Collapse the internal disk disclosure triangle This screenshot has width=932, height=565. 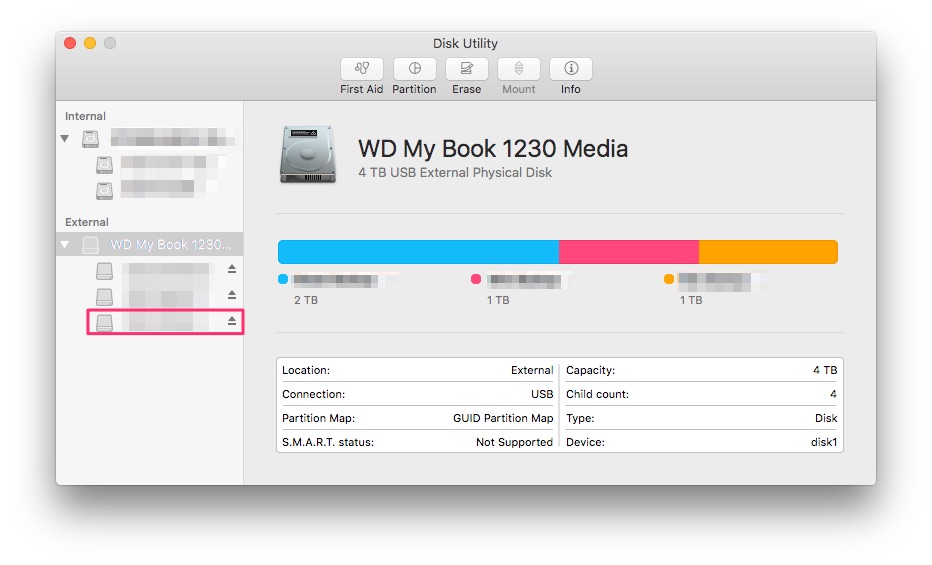point(65,139)
